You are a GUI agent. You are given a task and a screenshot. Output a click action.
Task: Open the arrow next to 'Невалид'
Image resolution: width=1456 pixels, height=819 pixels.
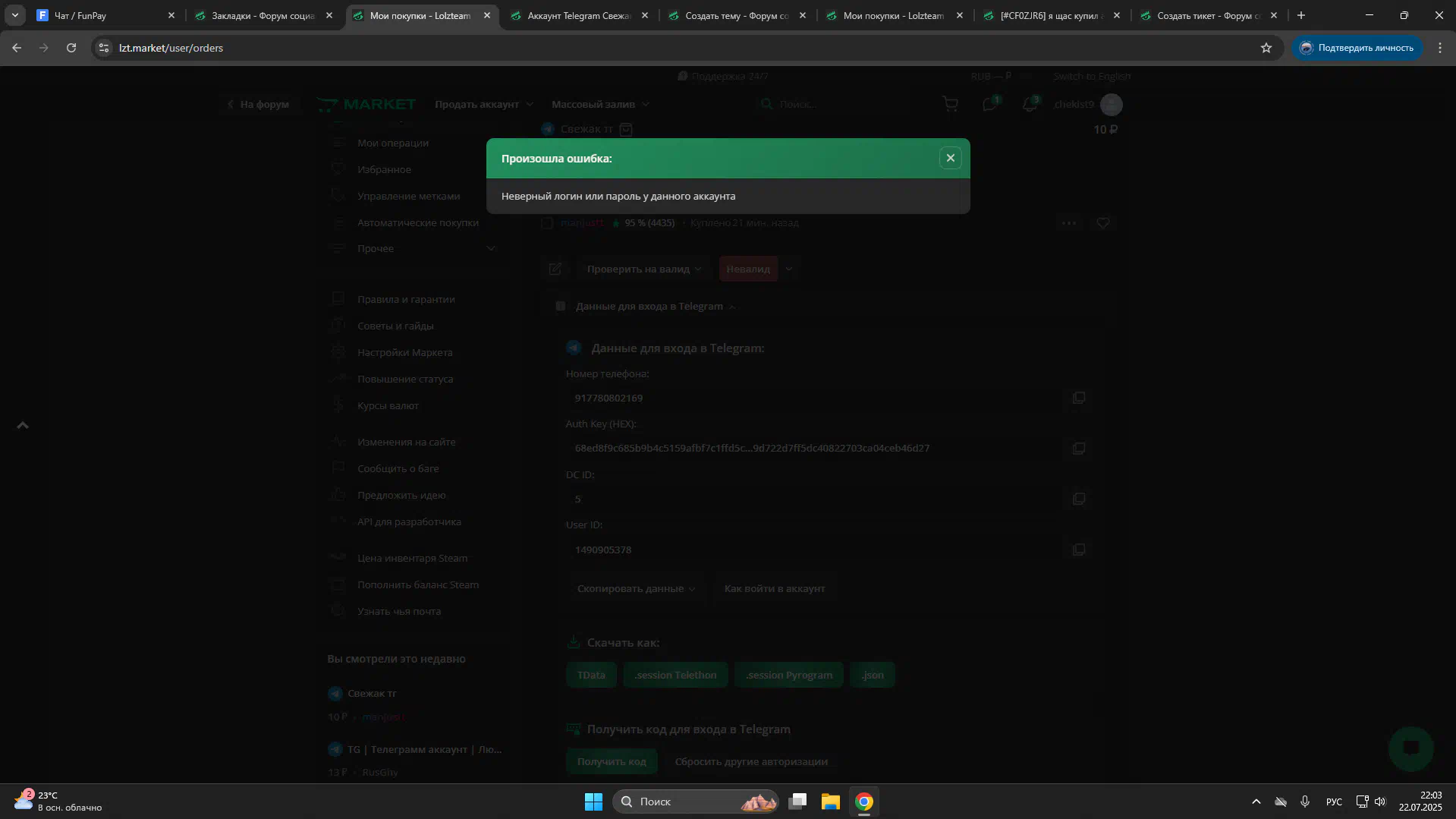tap(788, 269)
